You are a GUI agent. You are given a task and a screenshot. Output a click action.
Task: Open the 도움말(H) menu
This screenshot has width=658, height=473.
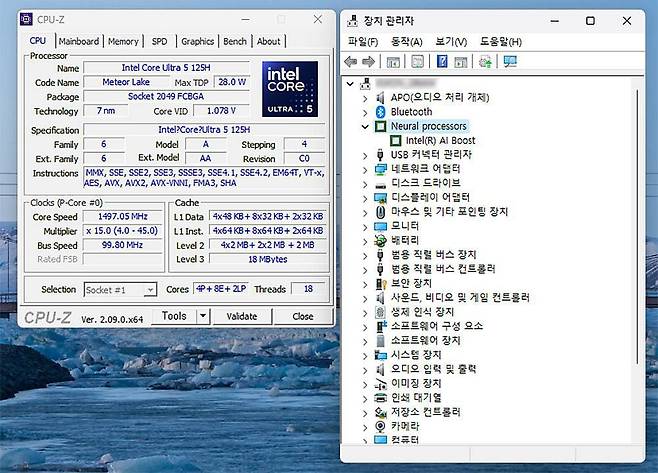(501, 42)
